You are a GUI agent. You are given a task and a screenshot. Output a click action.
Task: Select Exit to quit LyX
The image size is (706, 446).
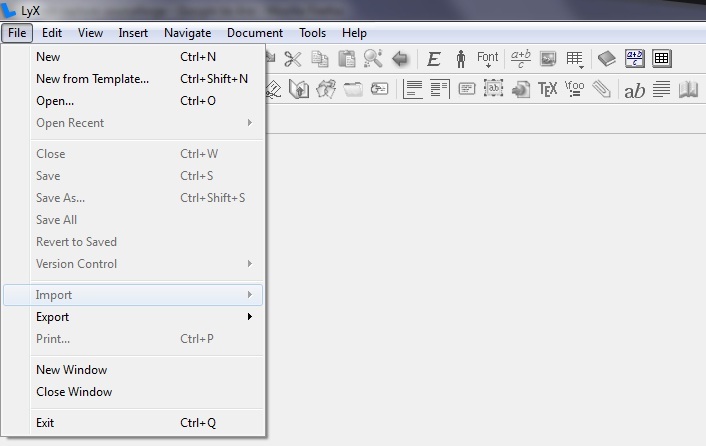click(x=133, y=423)
